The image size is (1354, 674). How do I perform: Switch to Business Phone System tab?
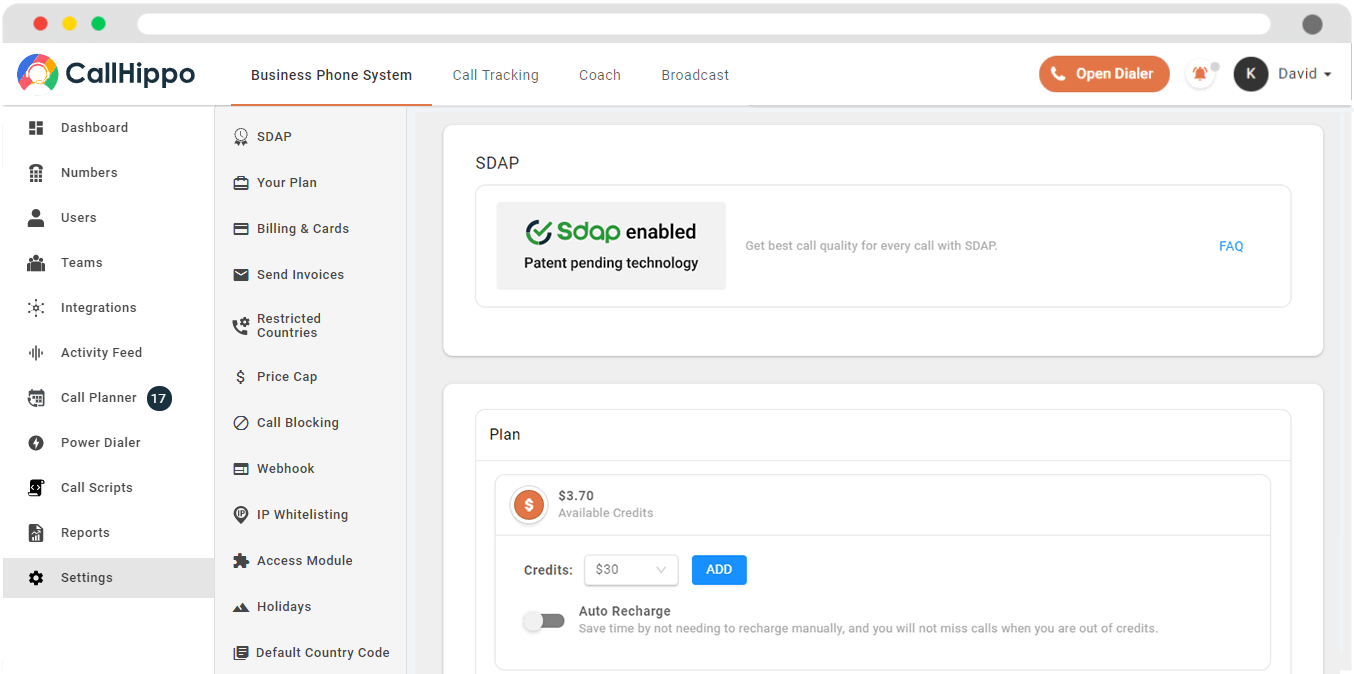331,75
